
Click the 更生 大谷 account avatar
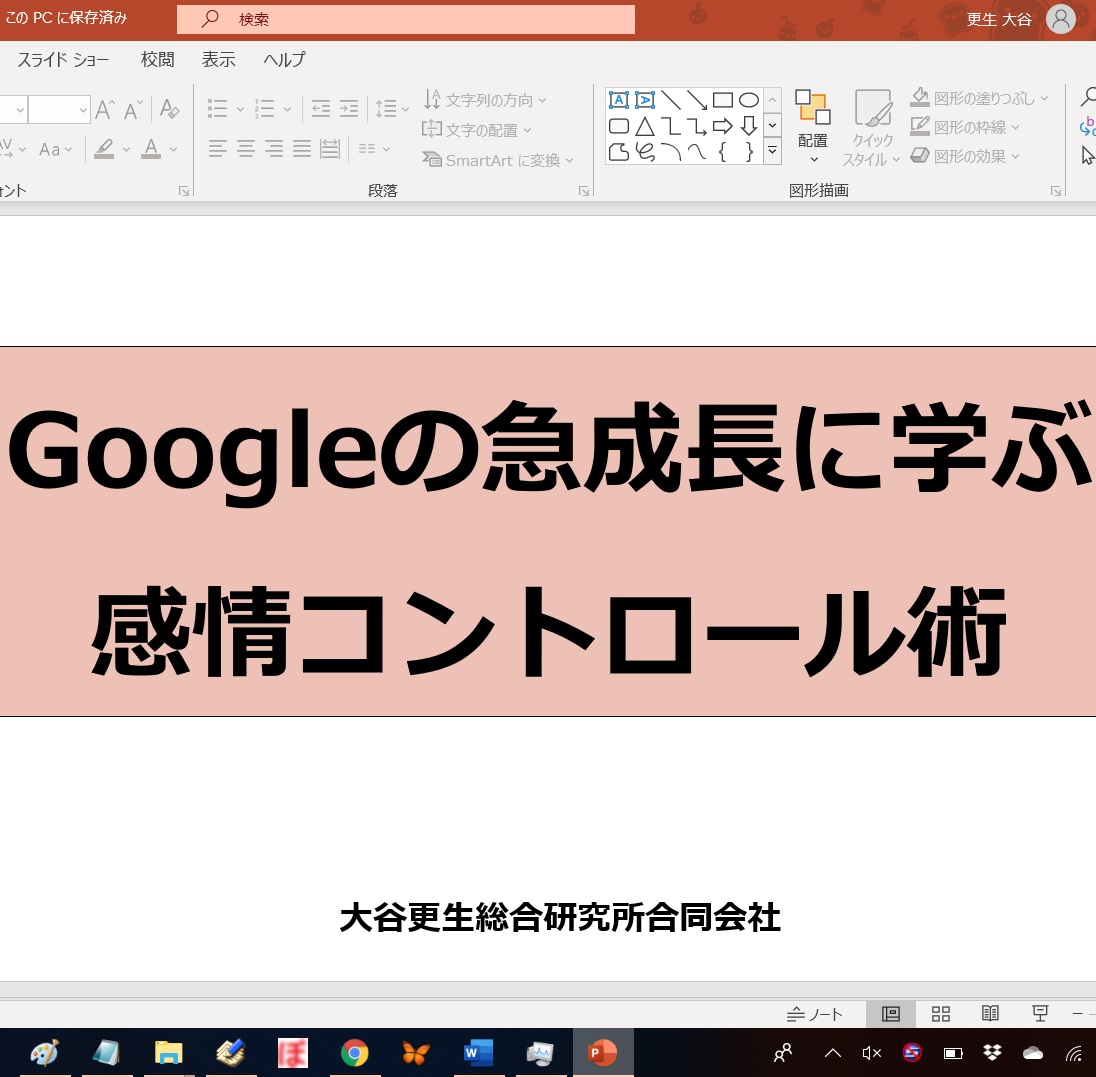1060,20
